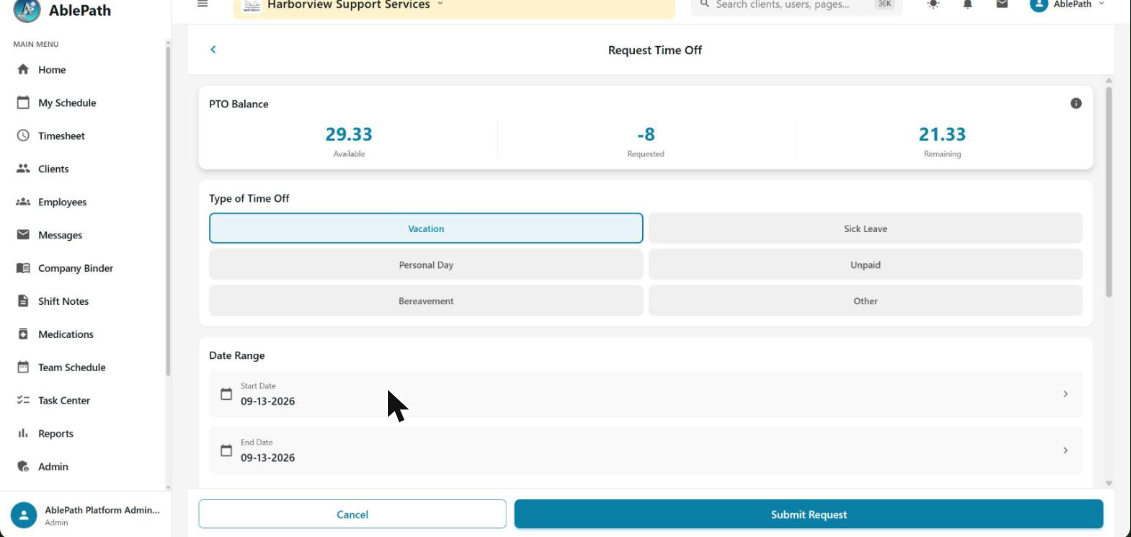Navigate to My Schedule

point(67,103)
